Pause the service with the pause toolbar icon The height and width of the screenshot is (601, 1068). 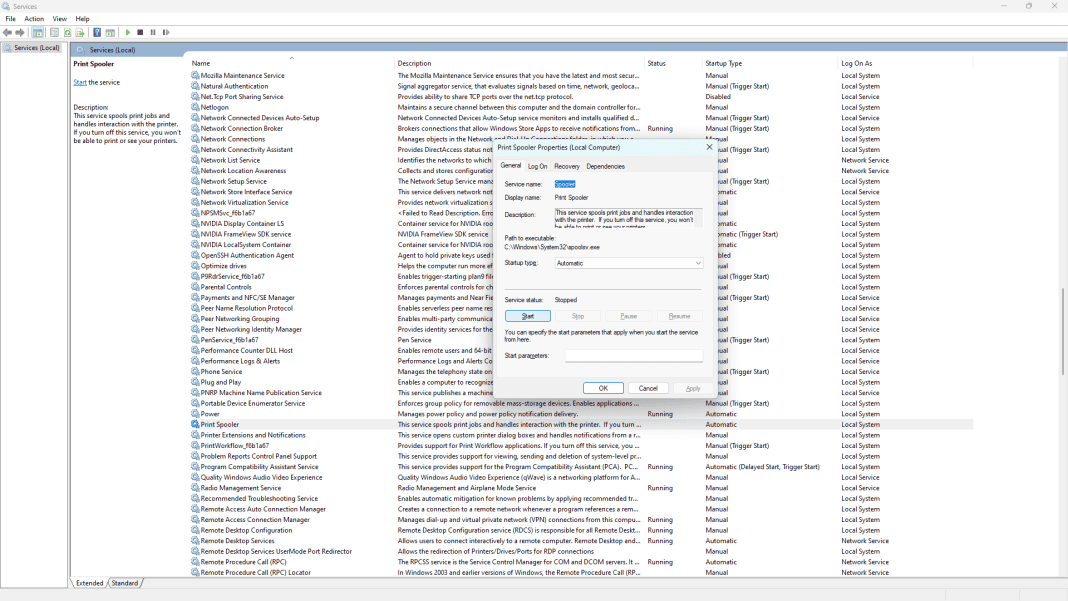(x=153, y=32)
